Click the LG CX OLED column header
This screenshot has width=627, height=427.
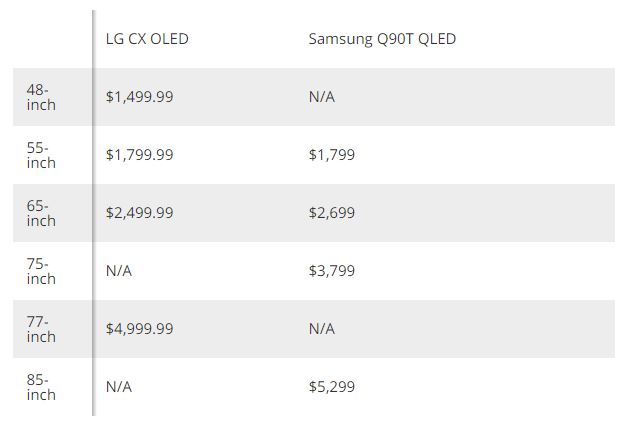[x=147, y=40]
